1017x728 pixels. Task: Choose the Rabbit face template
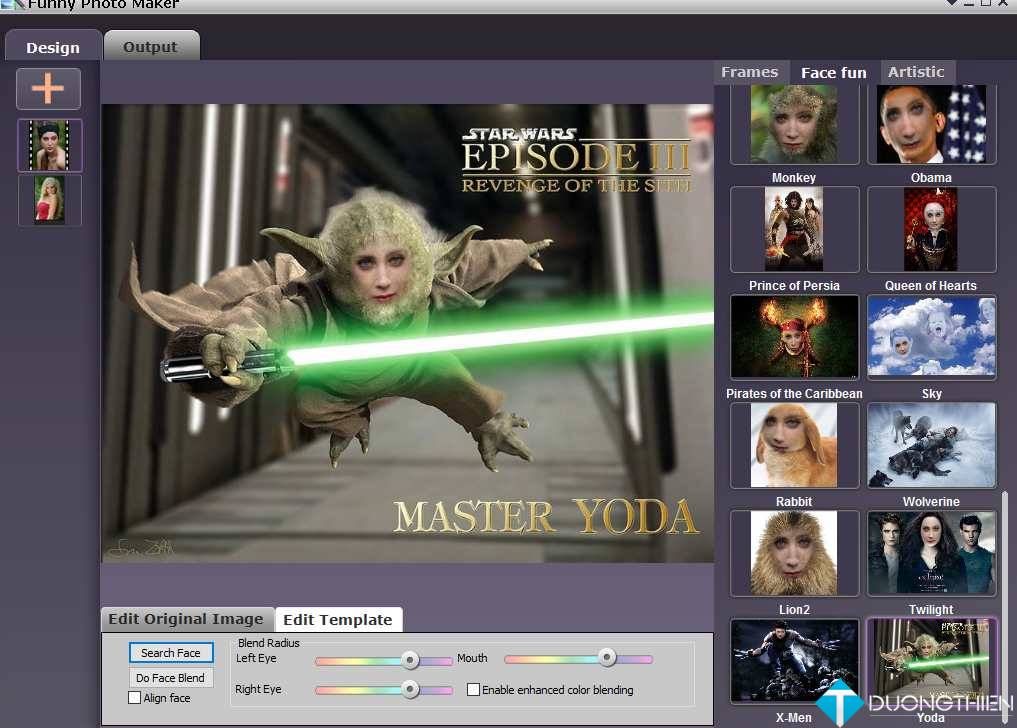[794, 445]
